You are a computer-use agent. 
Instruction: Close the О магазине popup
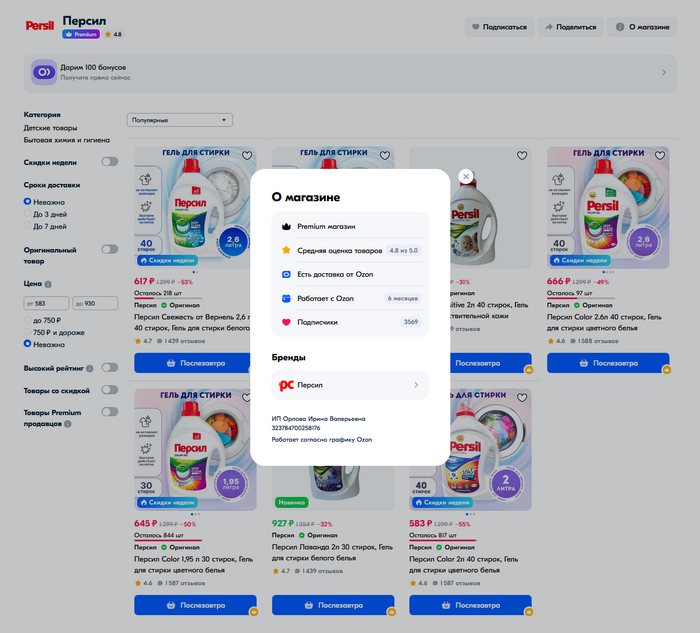pos(466,177)
